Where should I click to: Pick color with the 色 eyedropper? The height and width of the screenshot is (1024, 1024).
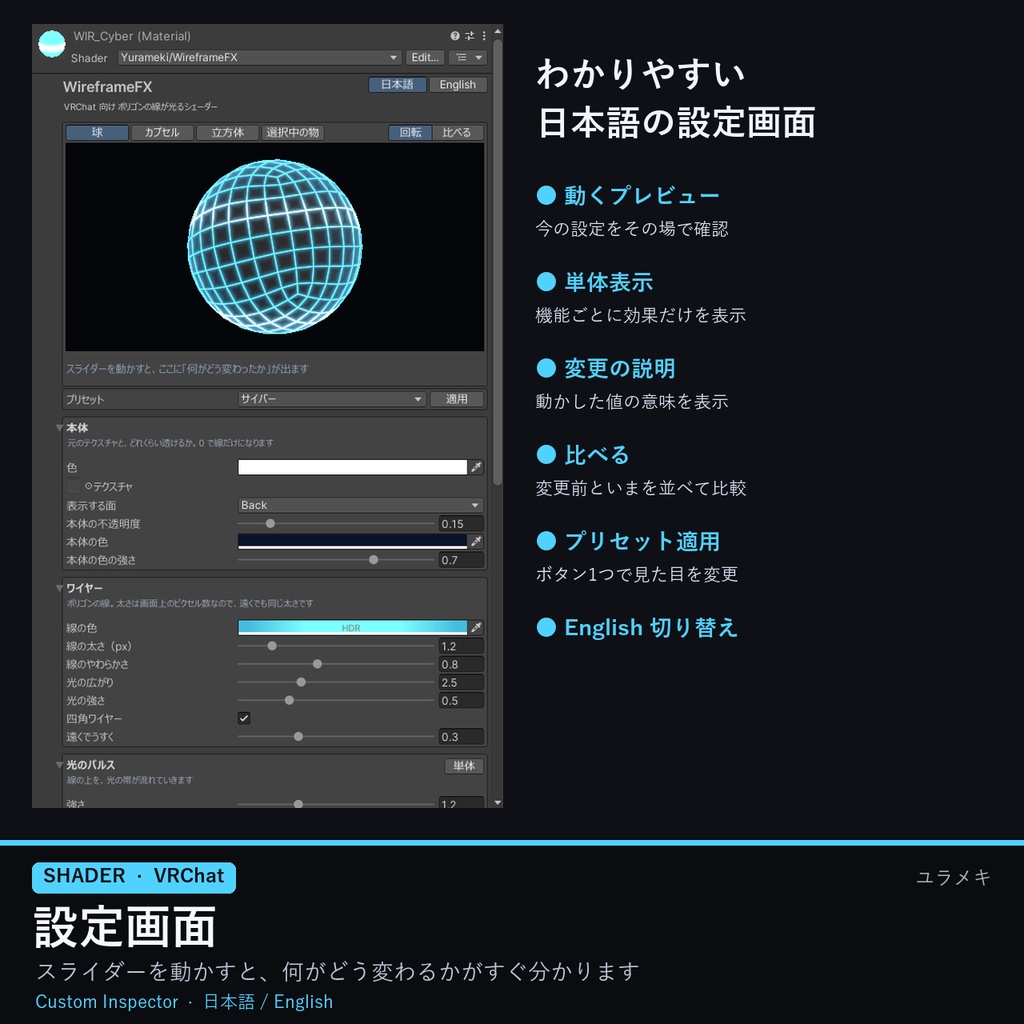point(476,467)
